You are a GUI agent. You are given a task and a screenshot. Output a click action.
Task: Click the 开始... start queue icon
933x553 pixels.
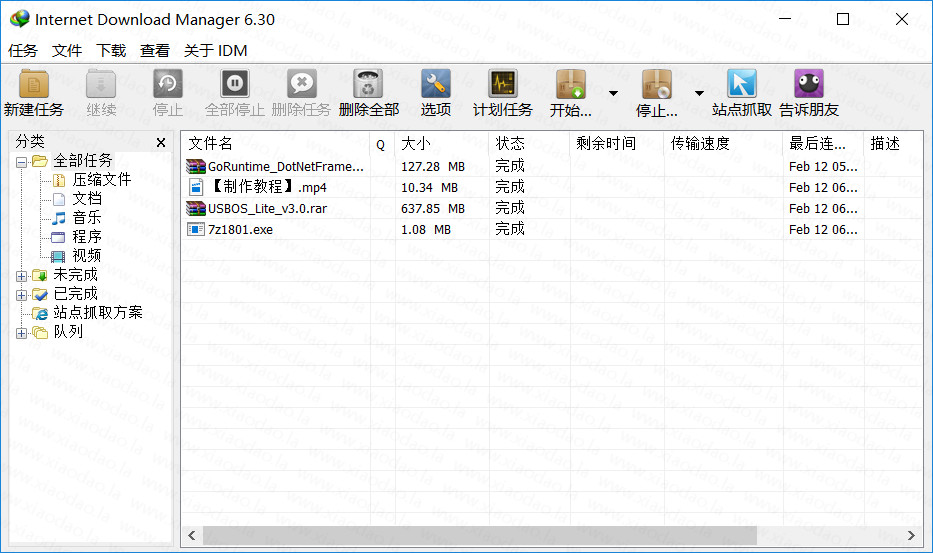click(571, 84)
